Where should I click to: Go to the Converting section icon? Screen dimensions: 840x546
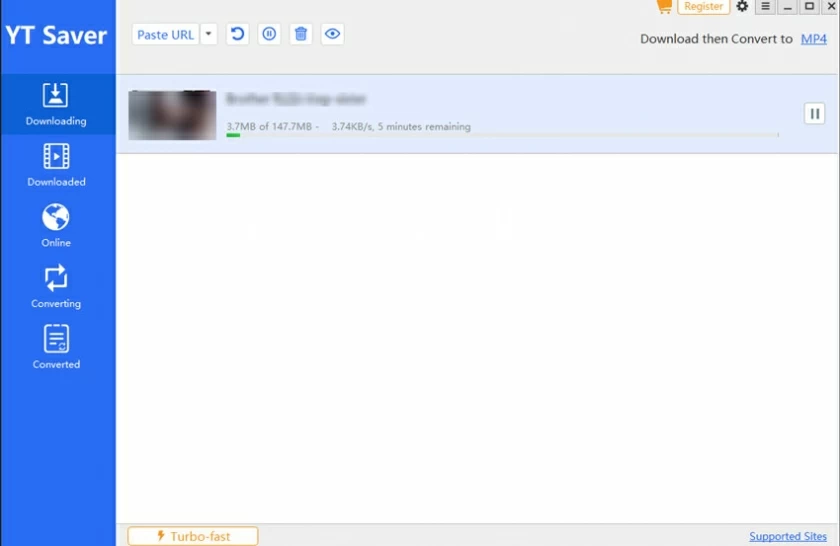click(x=56, y=278)
